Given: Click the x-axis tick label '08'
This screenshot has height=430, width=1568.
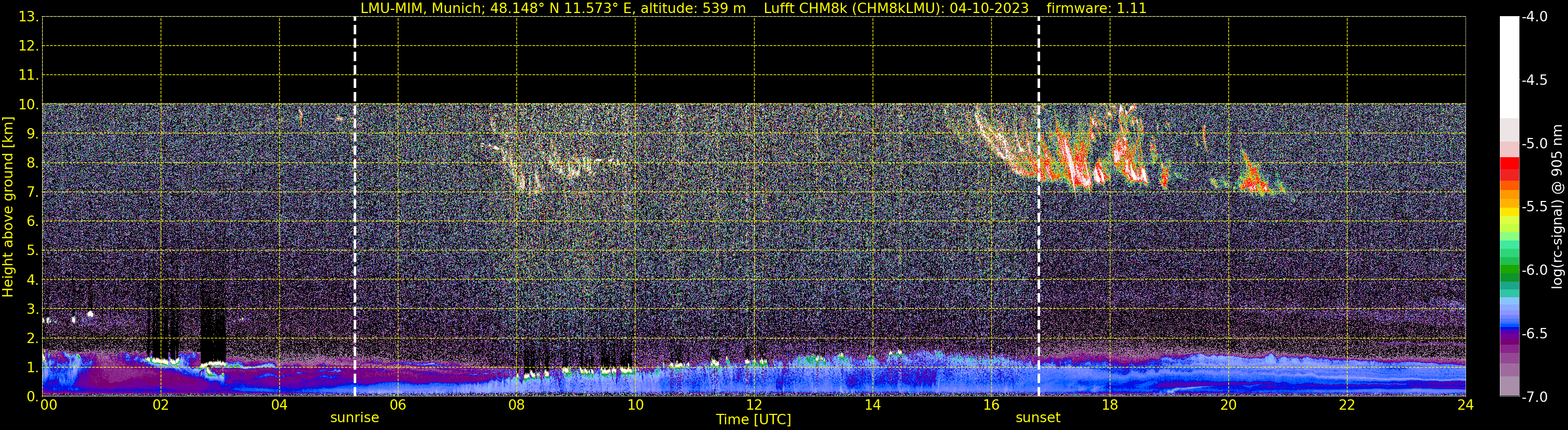Looking at the screenshot, I should 517,405.
